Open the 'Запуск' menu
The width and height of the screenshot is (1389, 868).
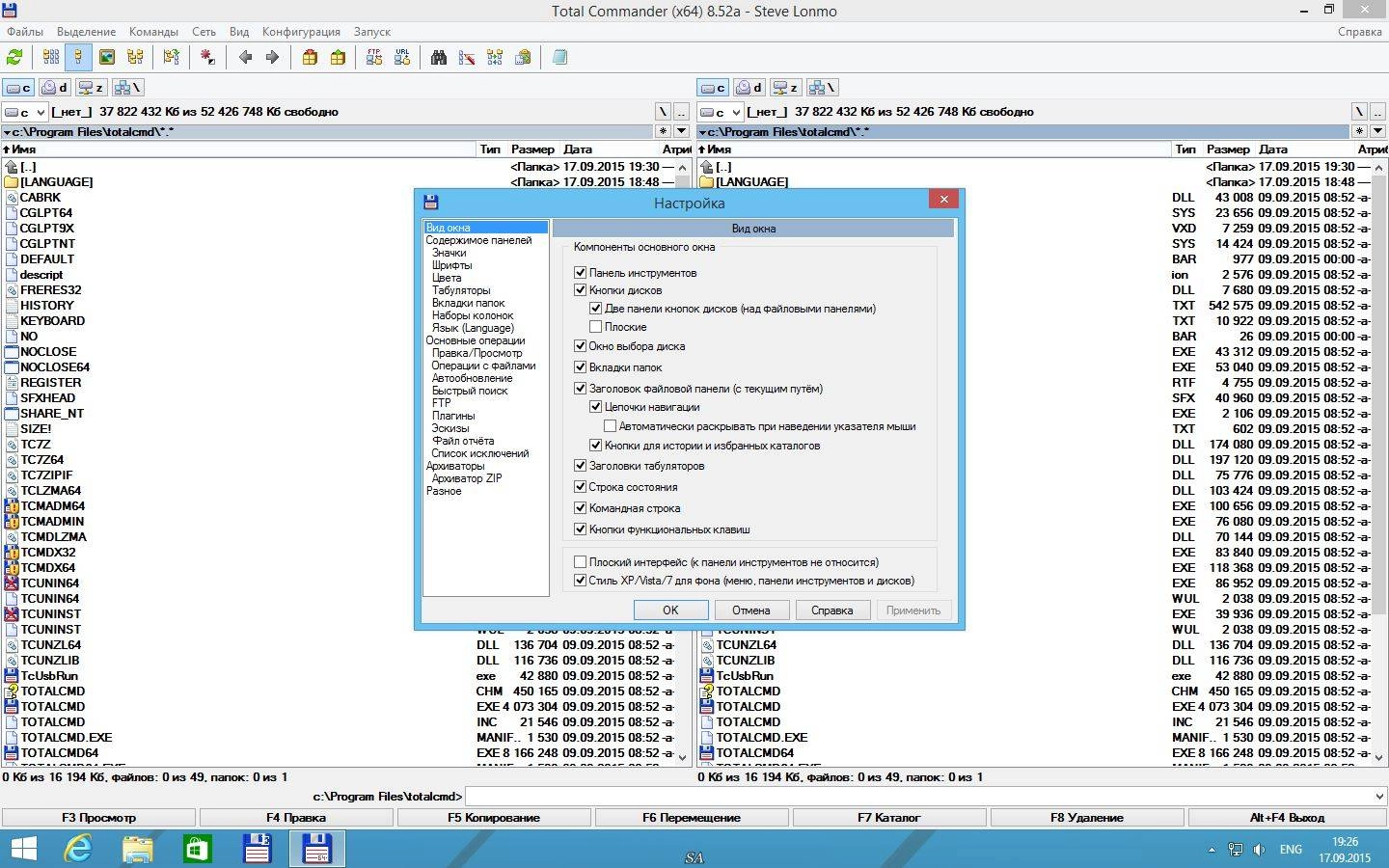coord(372,32)
